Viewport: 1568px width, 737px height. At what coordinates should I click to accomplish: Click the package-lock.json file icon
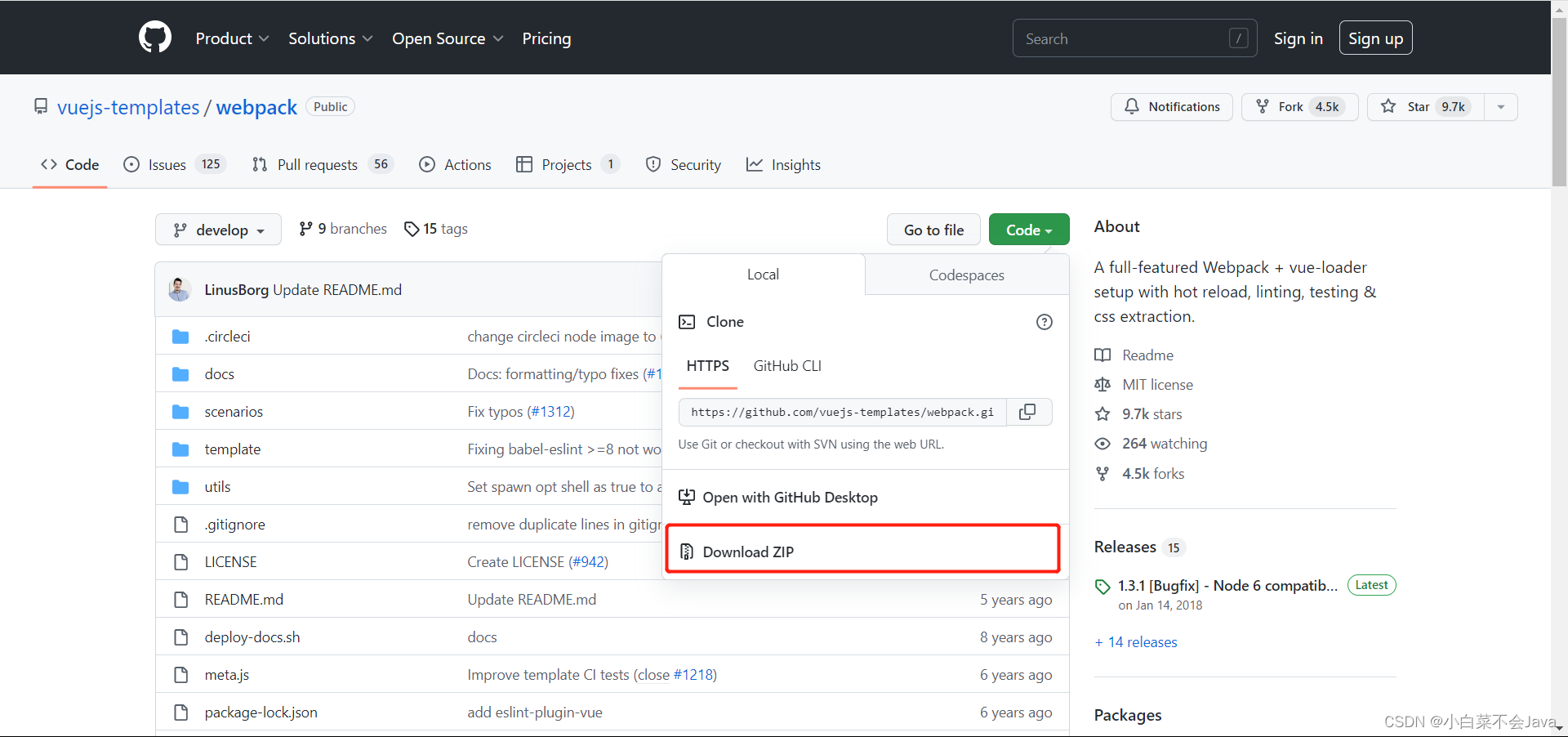181,712
